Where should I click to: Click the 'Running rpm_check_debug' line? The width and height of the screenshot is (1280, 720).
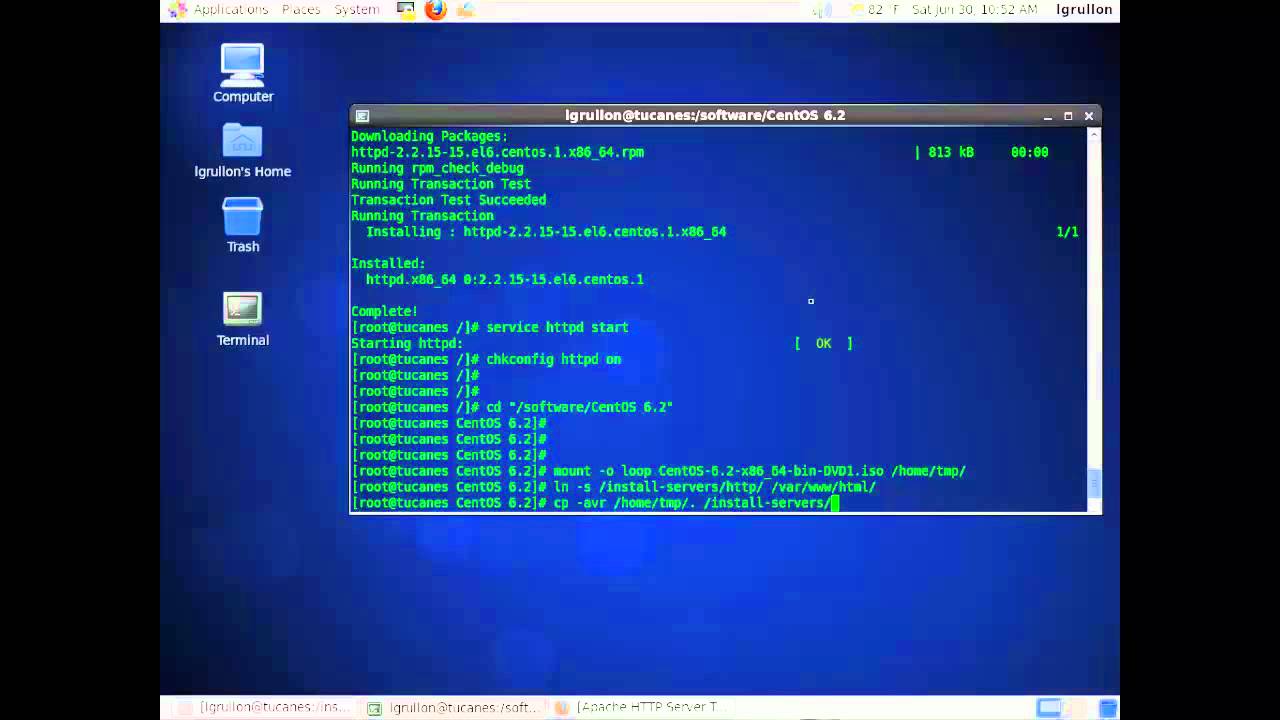(437, 168)
